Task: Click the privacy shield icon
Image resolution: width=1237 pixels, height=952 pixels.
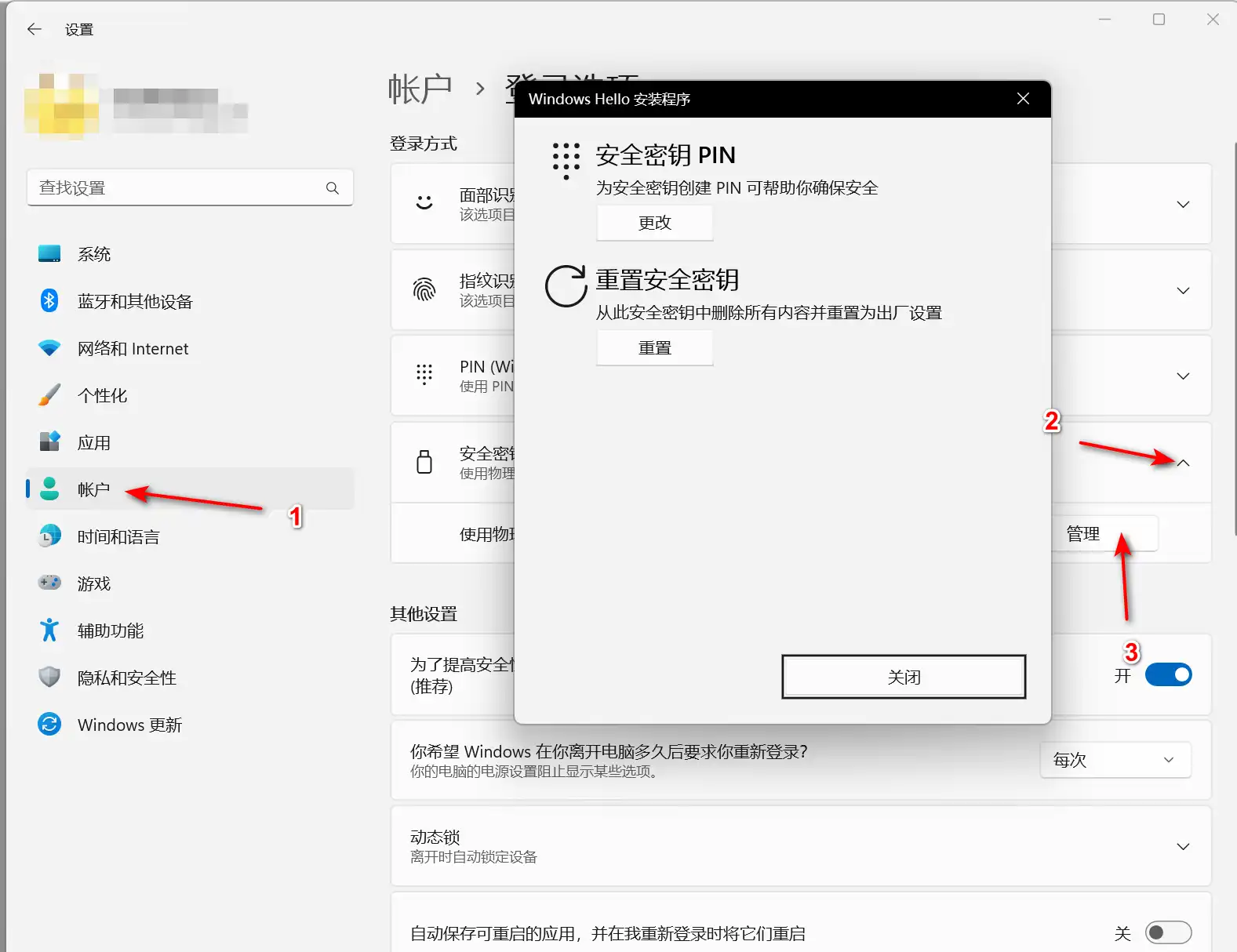Action: pyautogui.click(x=49, y=677)
